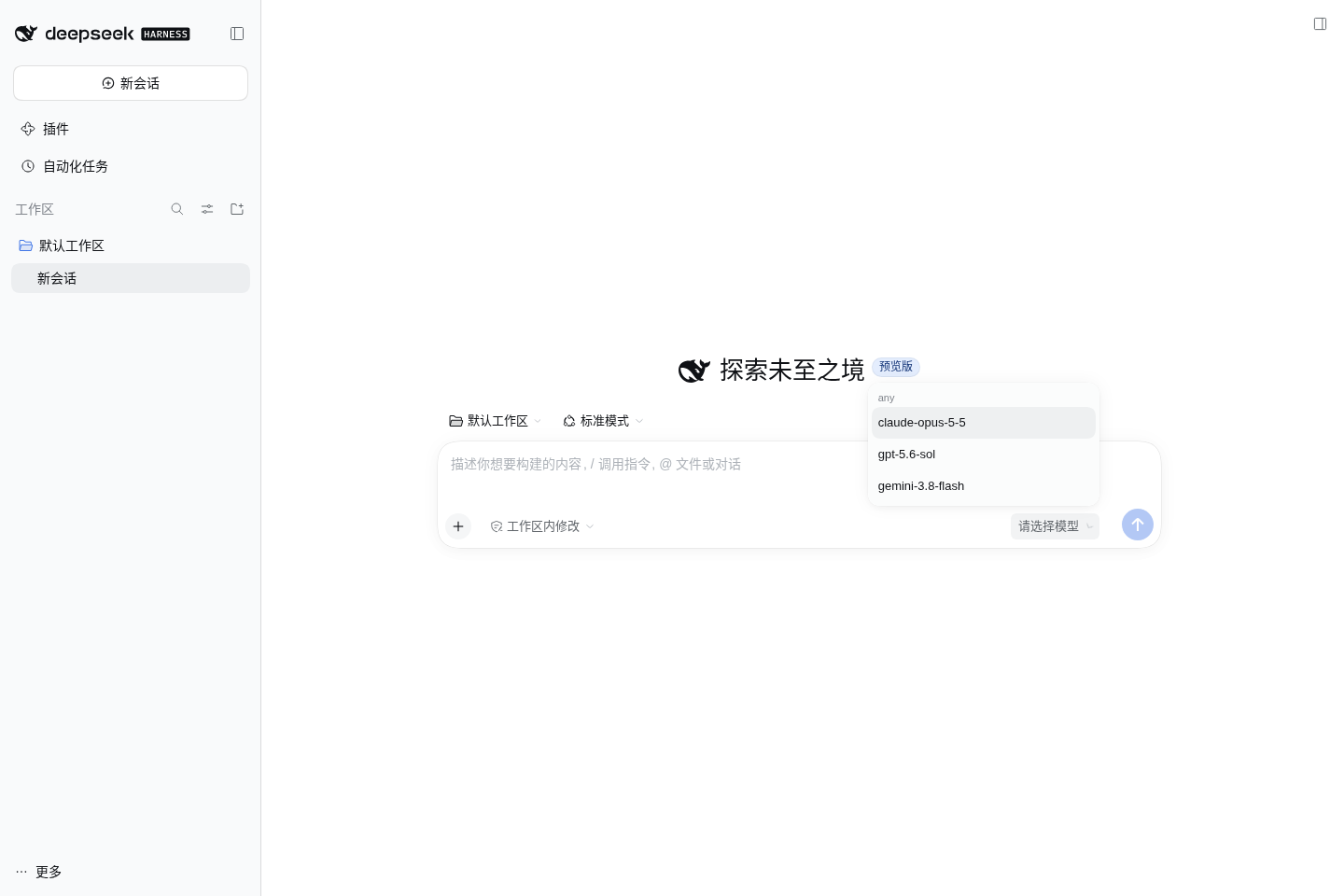Pick gemini-3.8-flash model option

click(984, 486)
